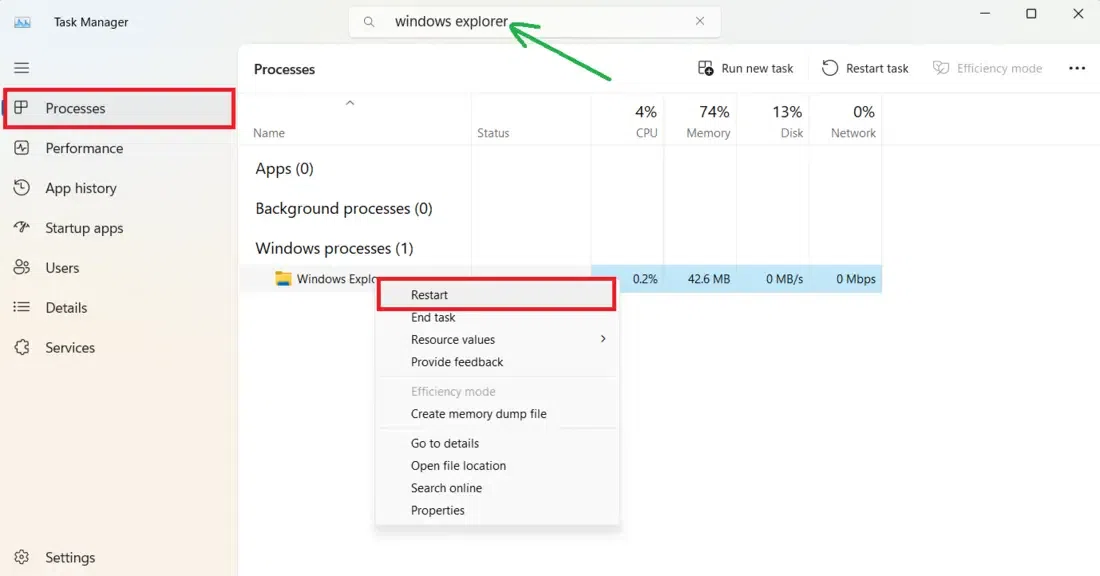Choose Open file location menu item
This screenshot has width=1100, height=576.
click(x=497, y=466)
